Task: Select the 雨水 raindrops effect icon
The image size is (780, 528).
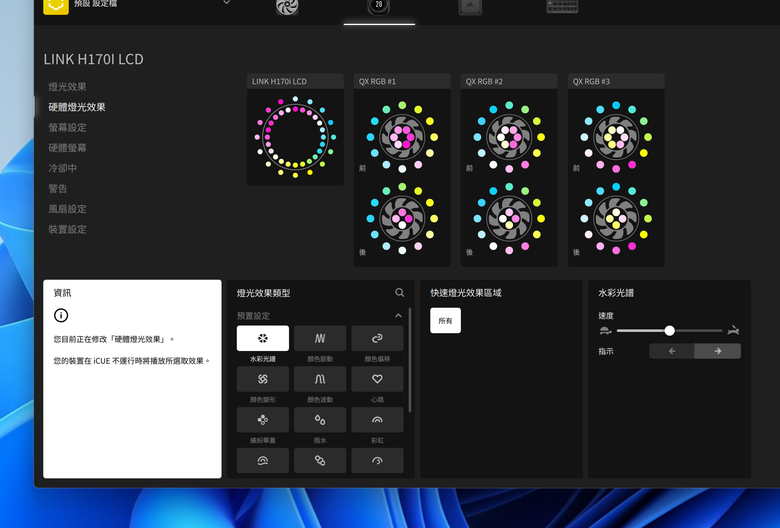Action: [320, 420]
